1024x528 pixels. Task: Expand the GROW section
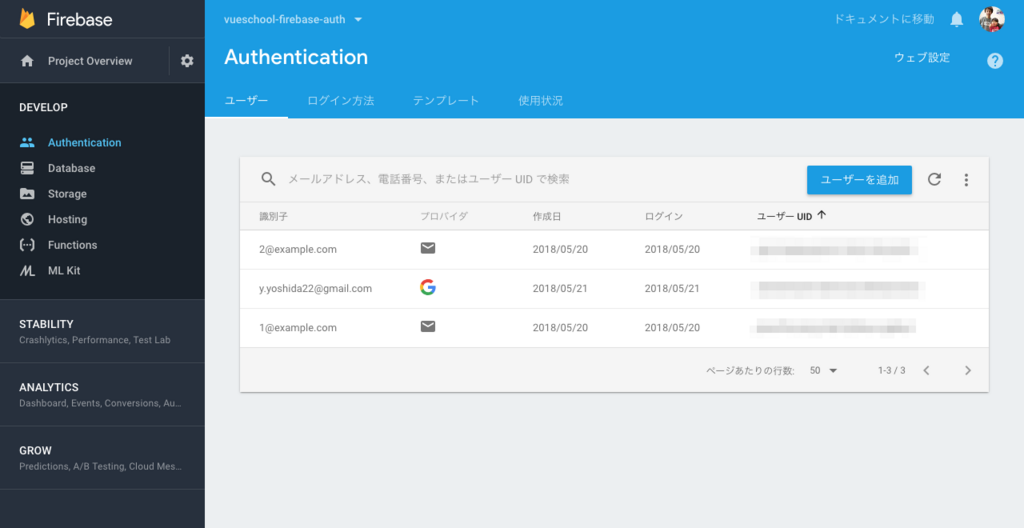pos(102,458)
